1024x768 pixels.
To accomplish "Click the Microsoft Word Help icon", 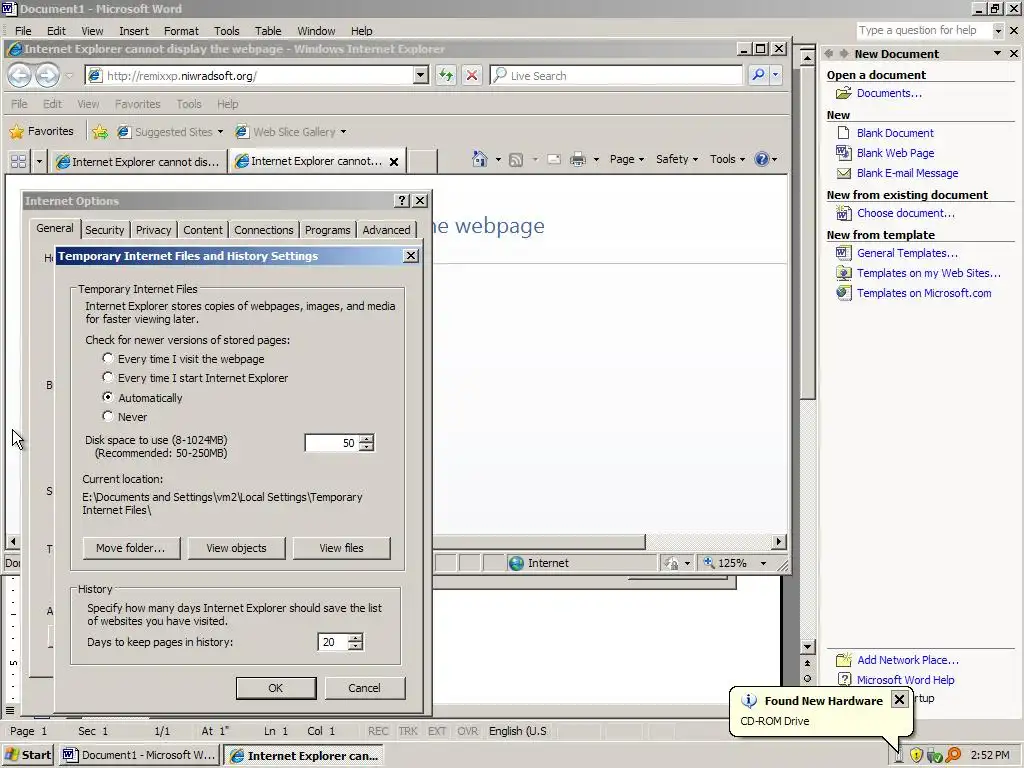I will (x=844, y=680).
